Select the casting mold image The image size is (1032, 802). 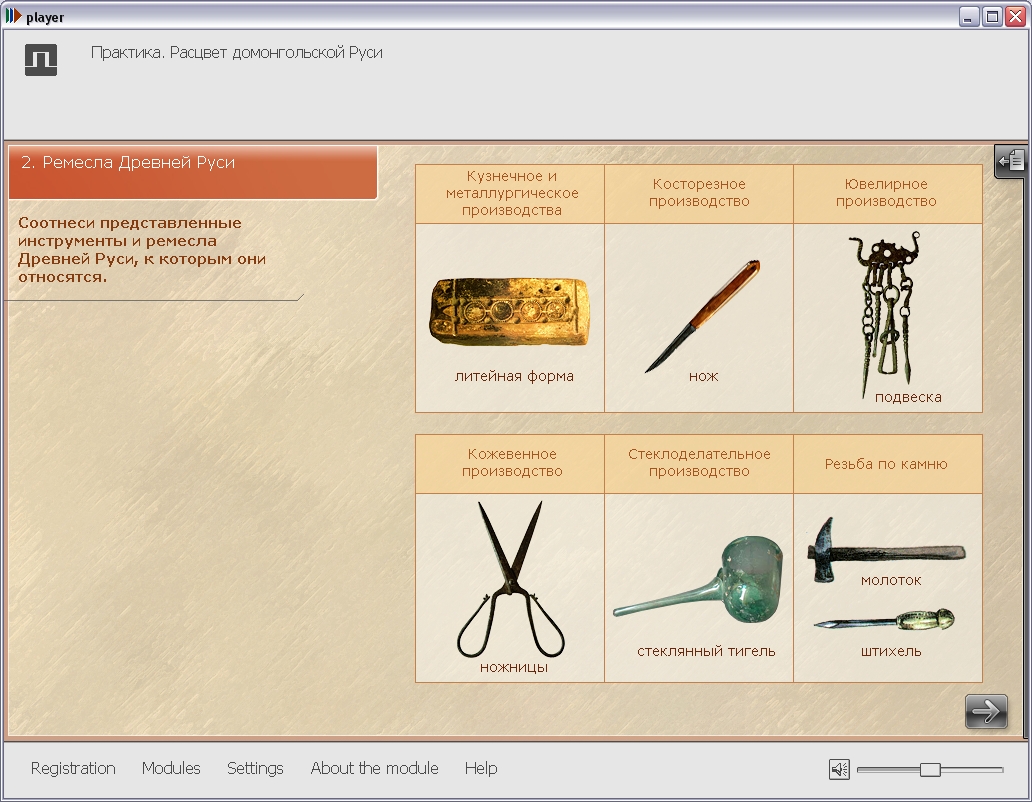pyautogui.click(x=509, y=312)
